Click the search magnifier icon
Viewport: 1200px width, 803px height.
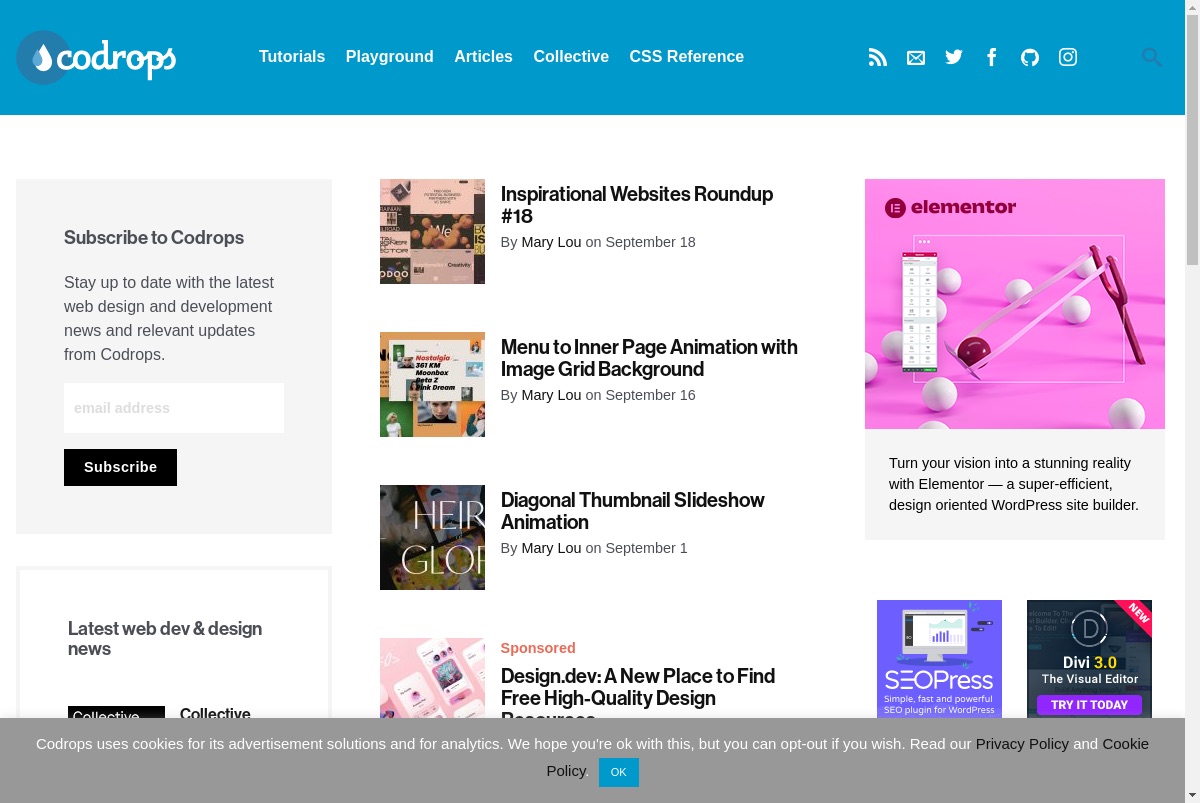click(x=1152, y=57)
